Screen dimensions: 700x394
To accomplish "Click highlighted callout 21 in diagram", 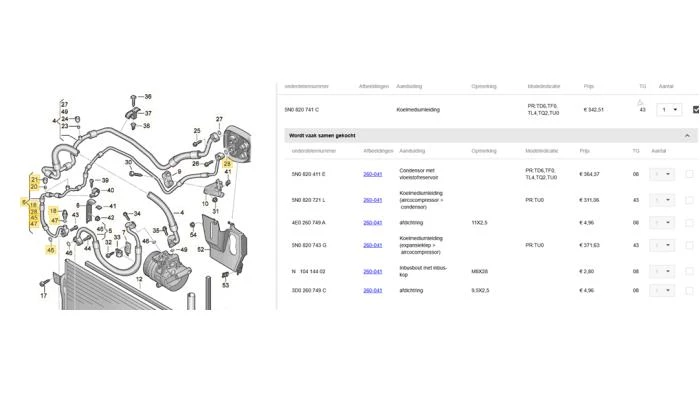I will coord(35,179).
